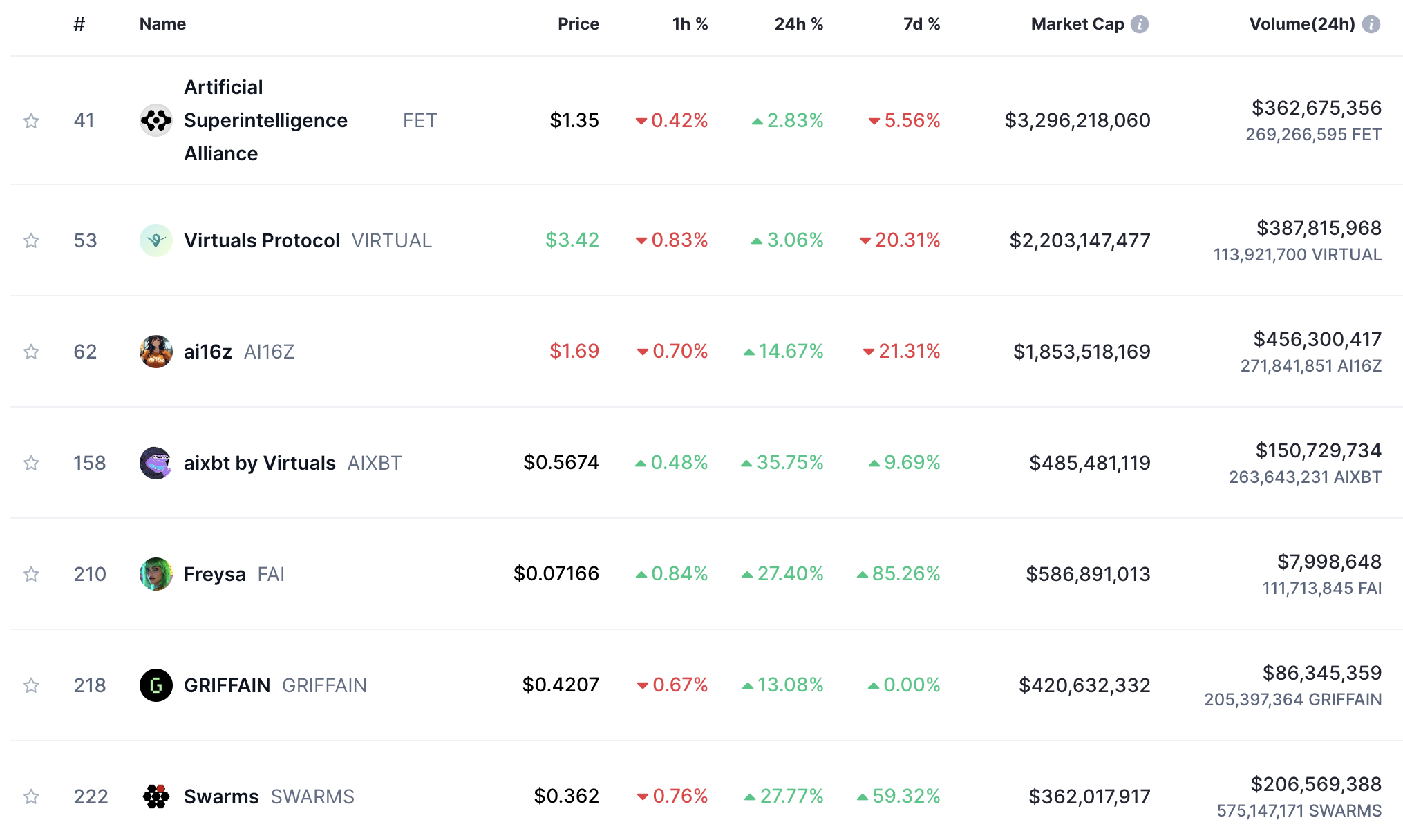This screenshot has height=840, width=1403.
Task: Add FET to watchlist via star icon
Action: point(31,120)
